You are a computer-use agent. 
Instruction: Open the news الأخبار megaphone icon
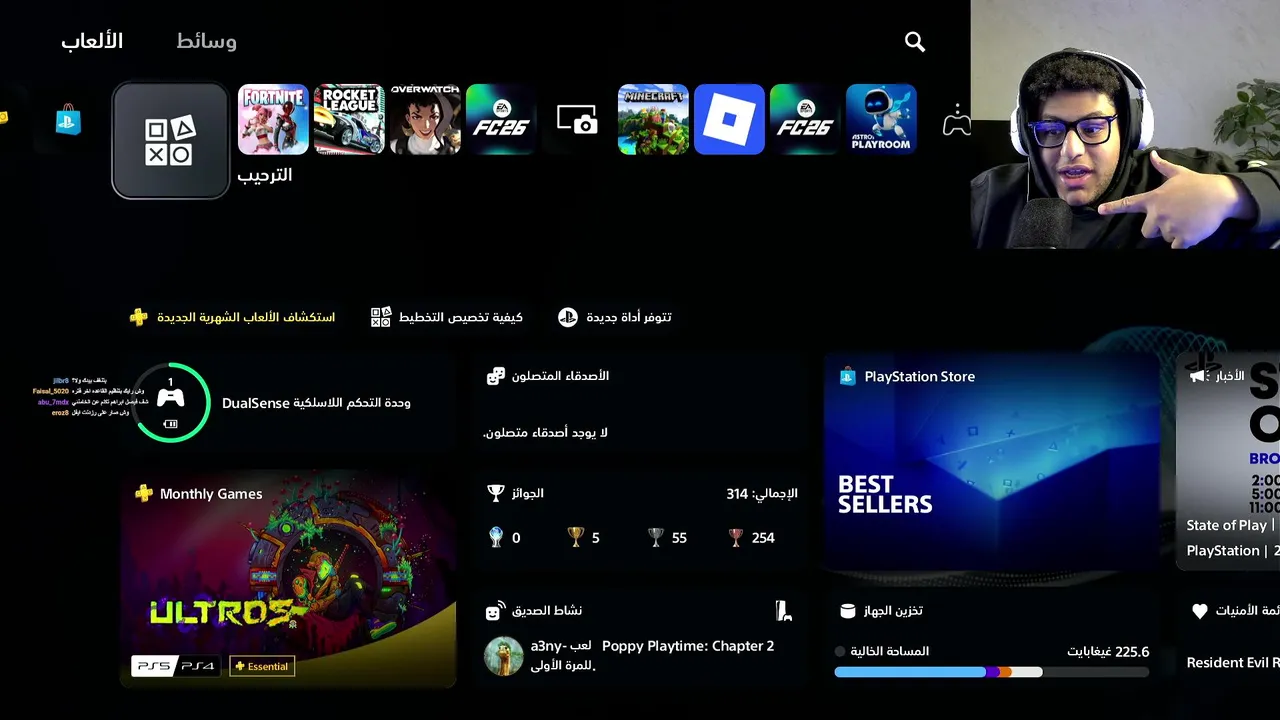(x=1197, y=376)
